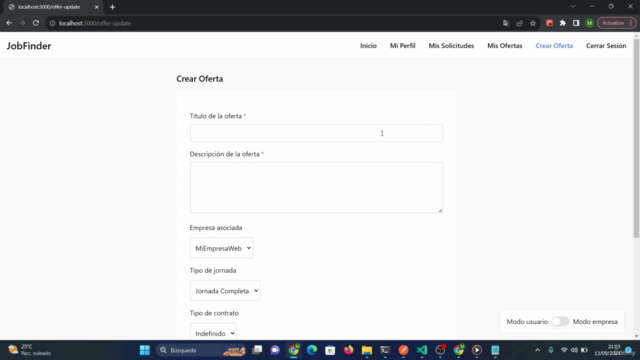The image size is (640, 360).
Task: Open the extensions puzzle icon
Action: 563,23
